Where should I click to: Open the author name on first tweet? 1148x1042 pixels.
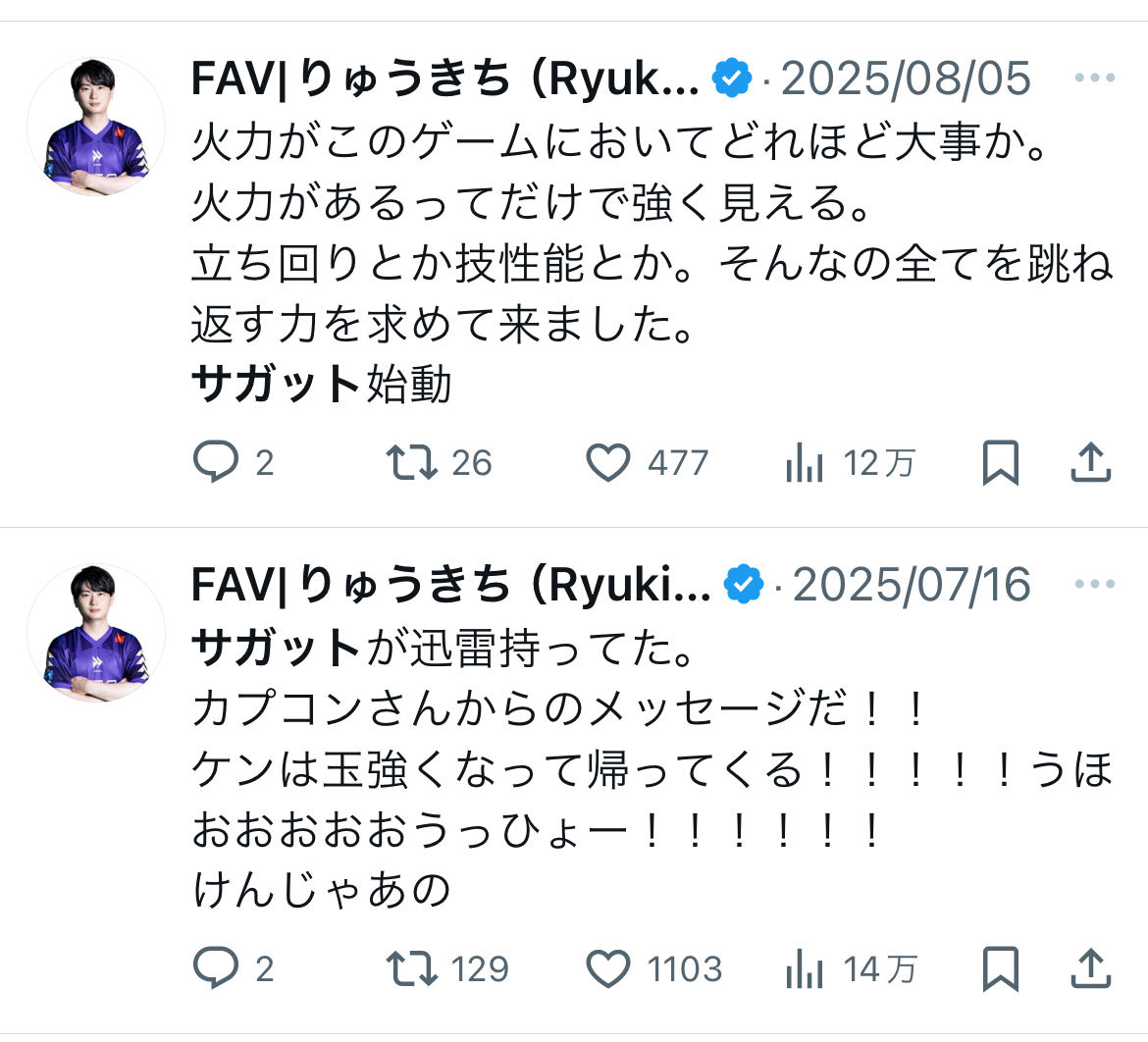click(444, 79)
